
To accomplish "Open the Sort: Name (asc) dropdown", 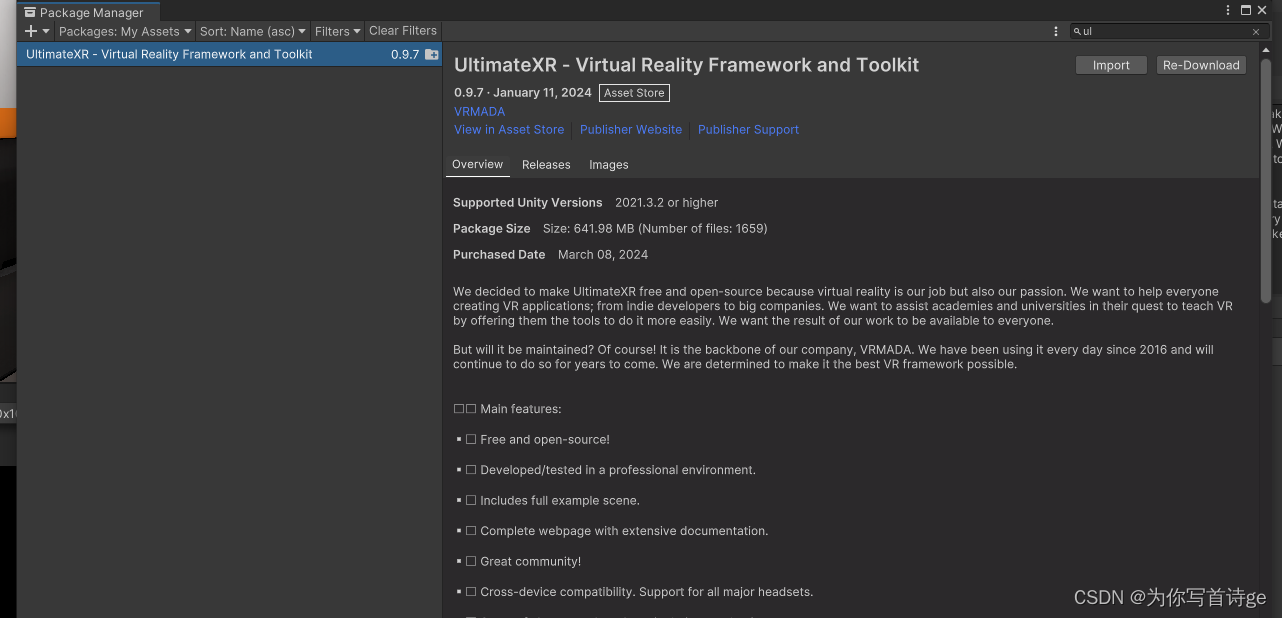I will coord(253,31).
